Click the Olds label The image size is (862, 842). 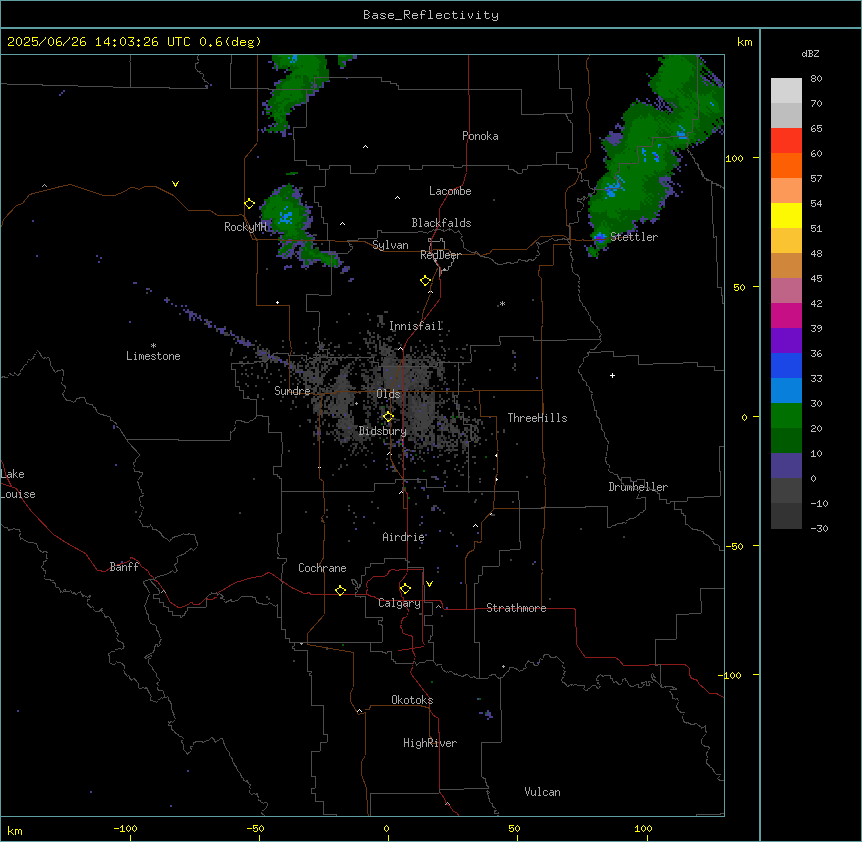point(388,394)
